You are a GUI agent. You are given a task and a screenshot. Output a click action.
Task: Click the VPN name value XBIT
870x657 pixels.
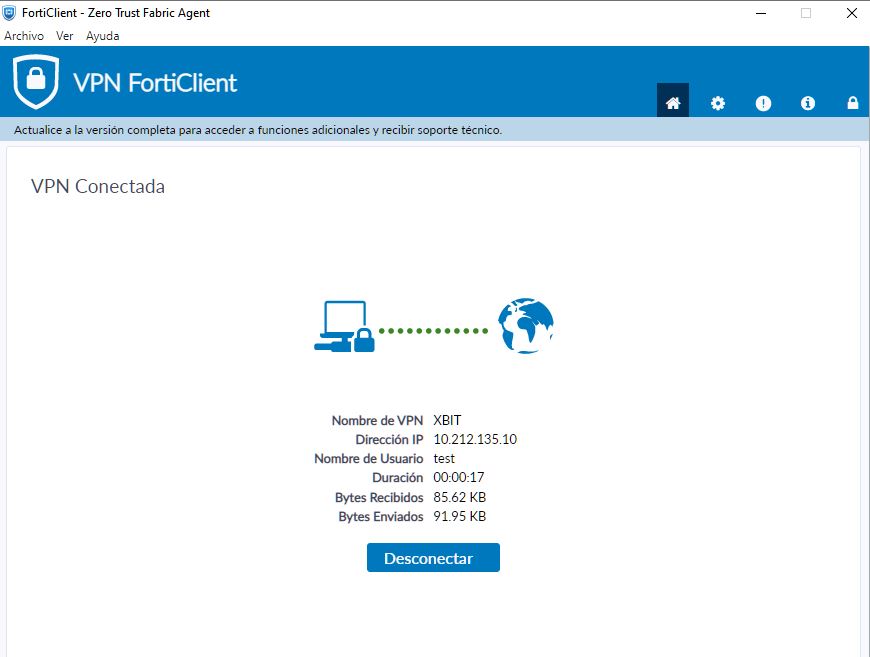click(x=447, y=421)
